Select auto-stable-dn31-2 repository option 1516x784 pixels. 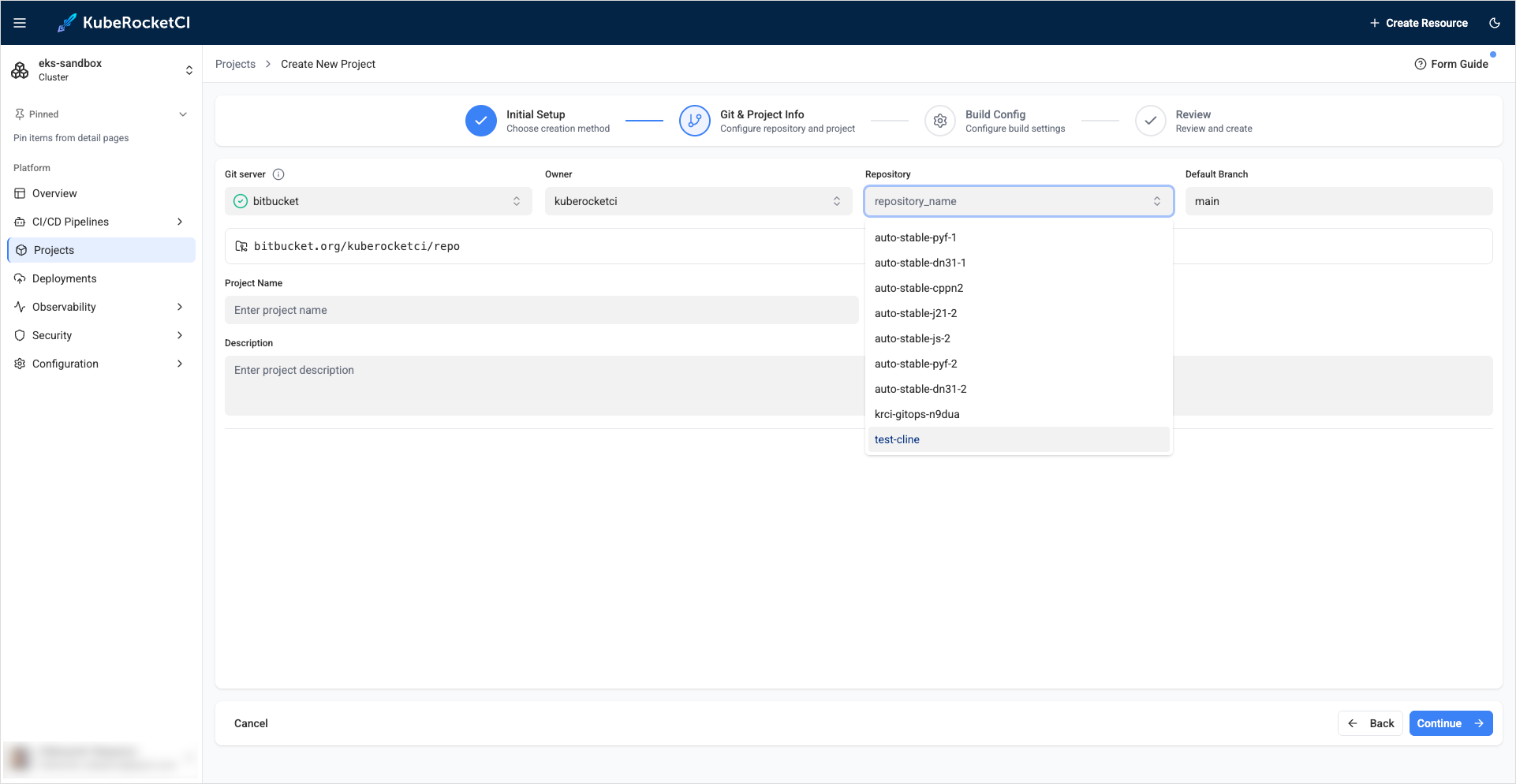click(x=1019, y=389)
